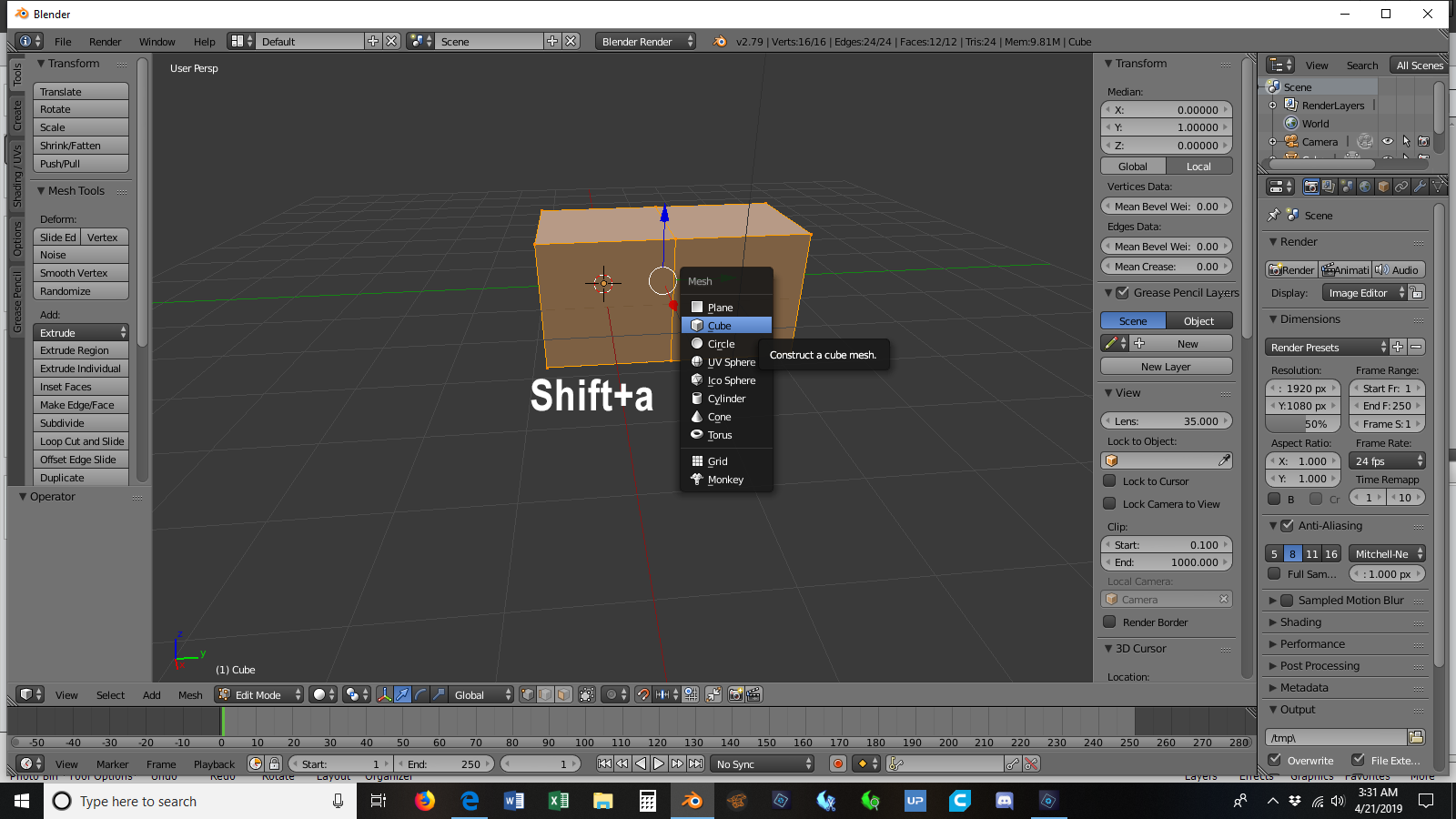Image resolution: width=1456 pixels, height=819 pixels.
Task: Toggle Camera visibility eye in outliner
Action: [1388, 141]
